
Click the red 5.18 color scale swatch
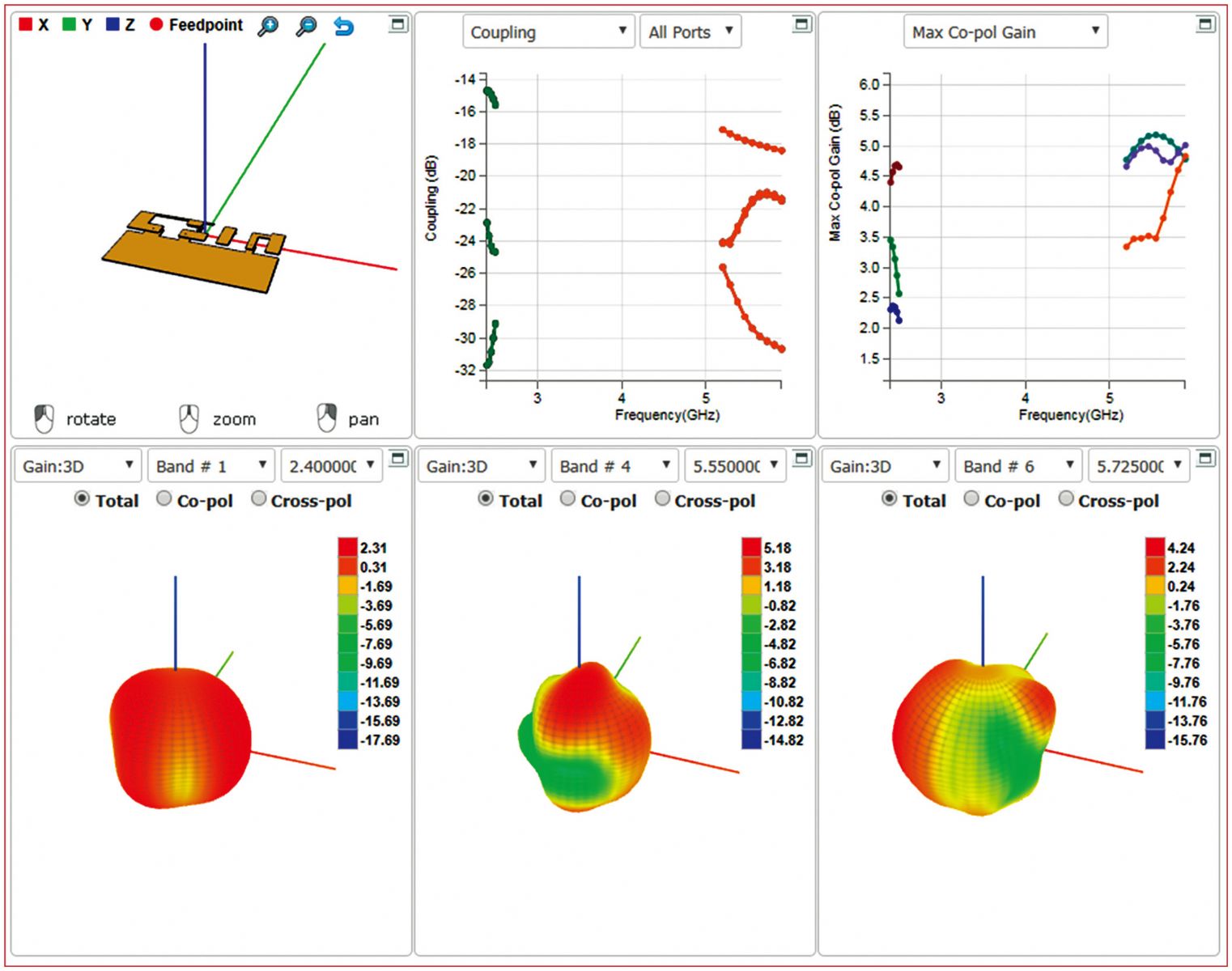point(751,548)
